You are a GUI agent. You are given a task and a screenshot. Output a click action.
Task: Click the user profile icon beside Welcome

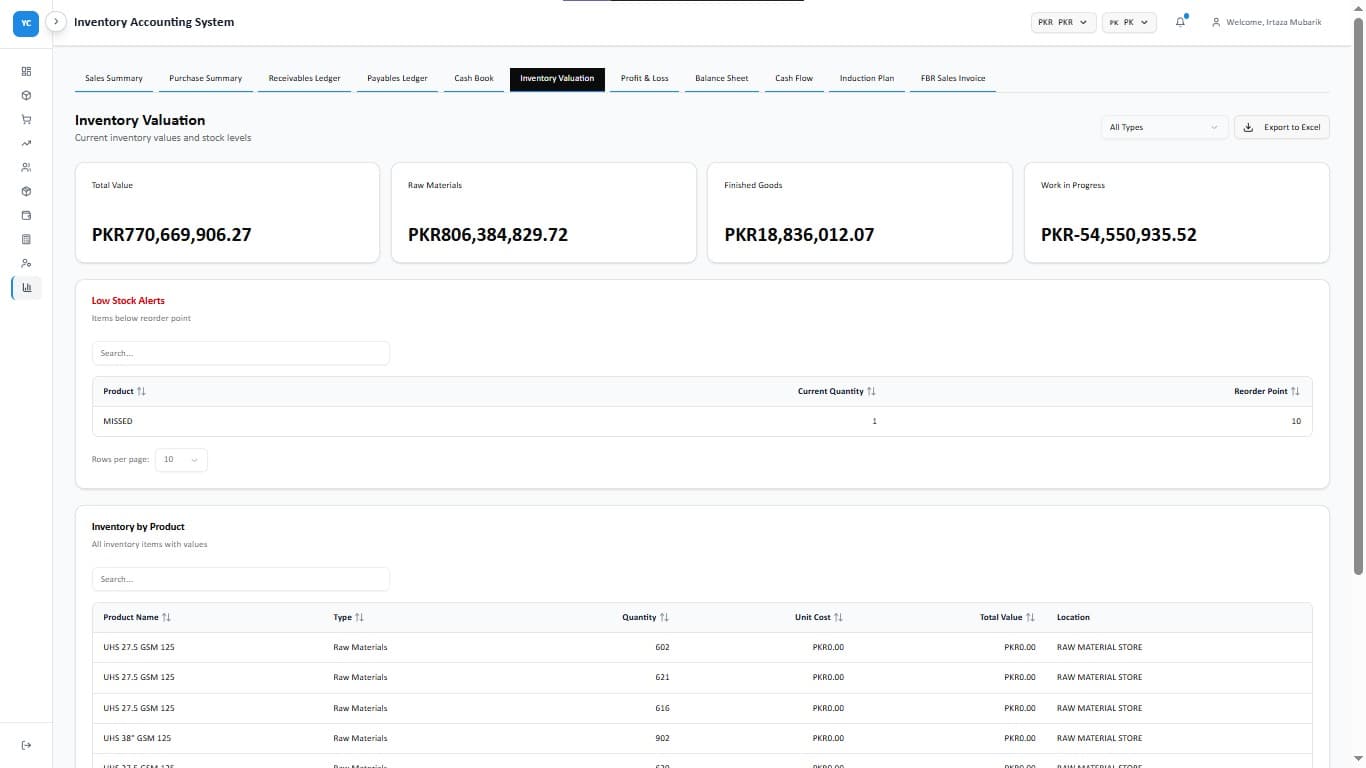coord(1216,22)
